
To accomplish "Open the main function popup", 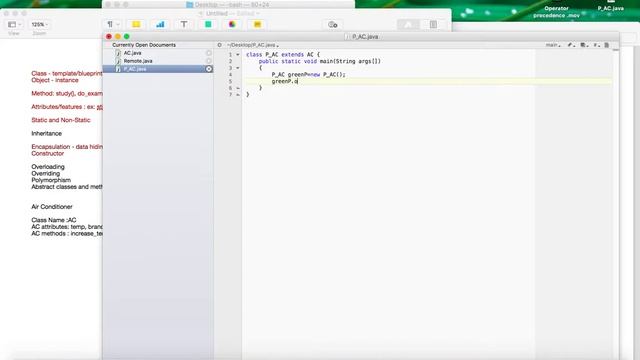I will pyautogui.click(x=553, y=45).
